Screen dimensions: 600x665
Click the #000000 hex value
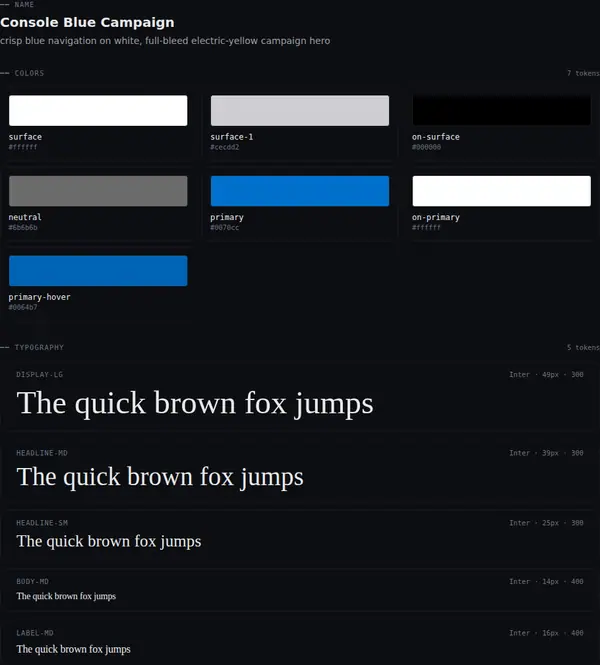(x=427, y=147)
